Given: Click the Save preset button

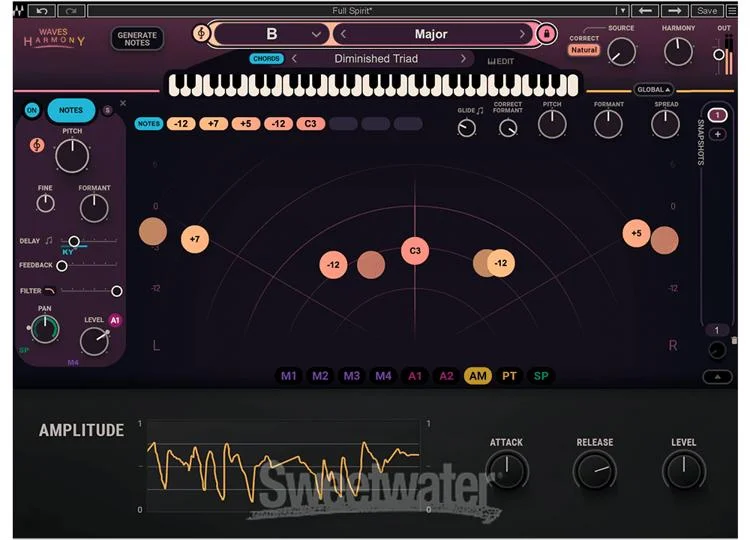Looking at the screenshot, I should pyautogui.click(x=707, y=11).
